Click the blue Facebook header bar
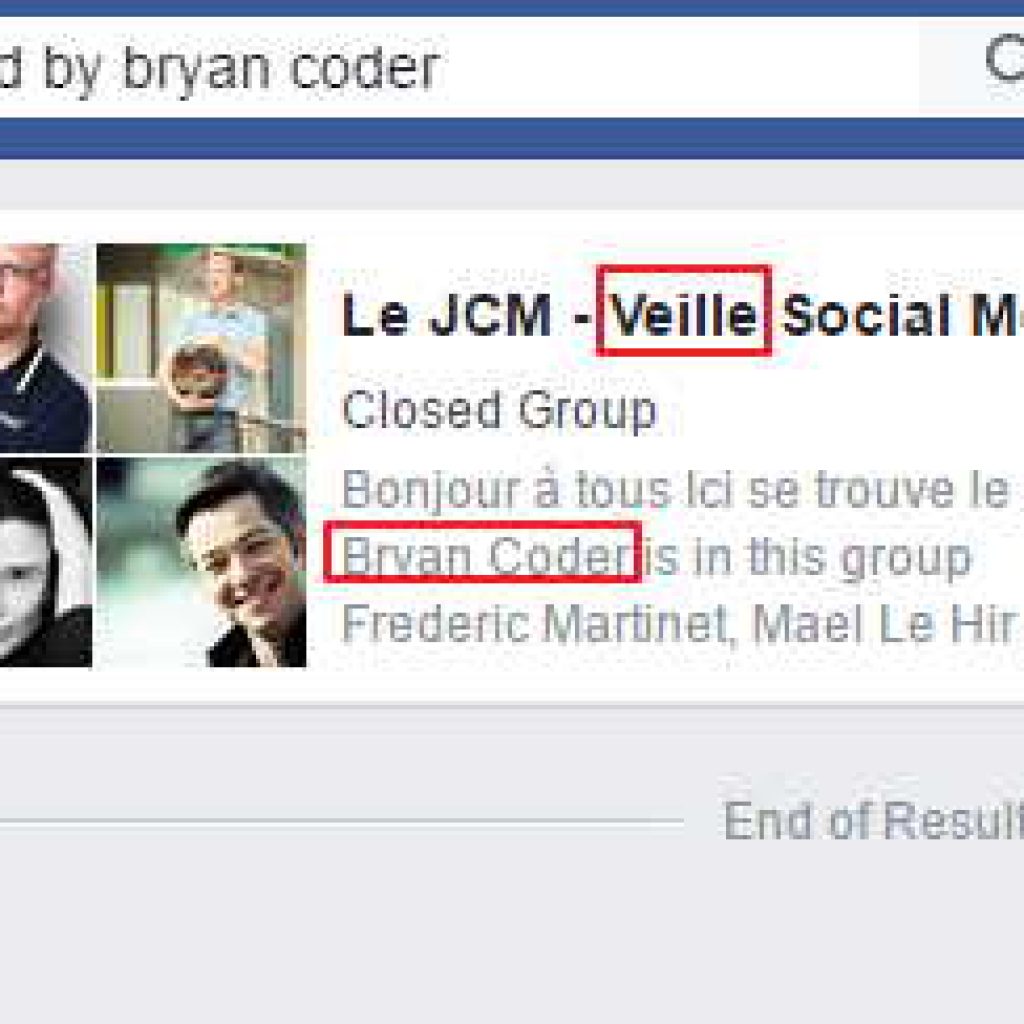The height and width of the screenshot is (1024, 1024). 512,138
